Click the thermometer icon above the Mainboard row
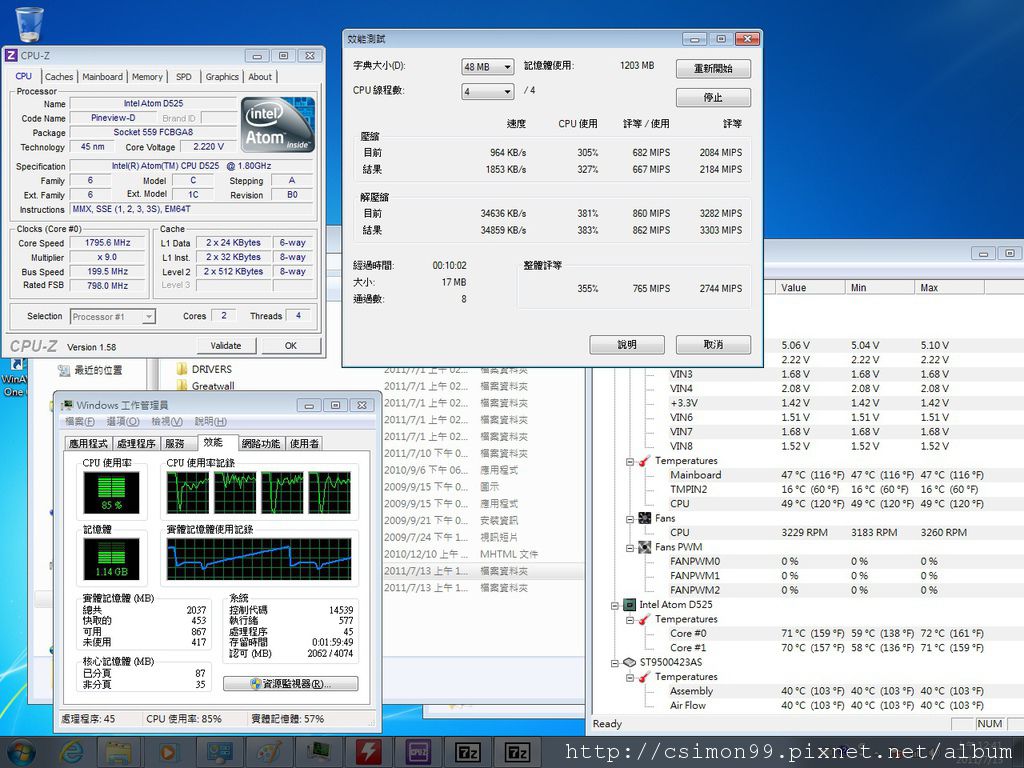Viewport: 1024px width, 768px height. coord(644,461)
